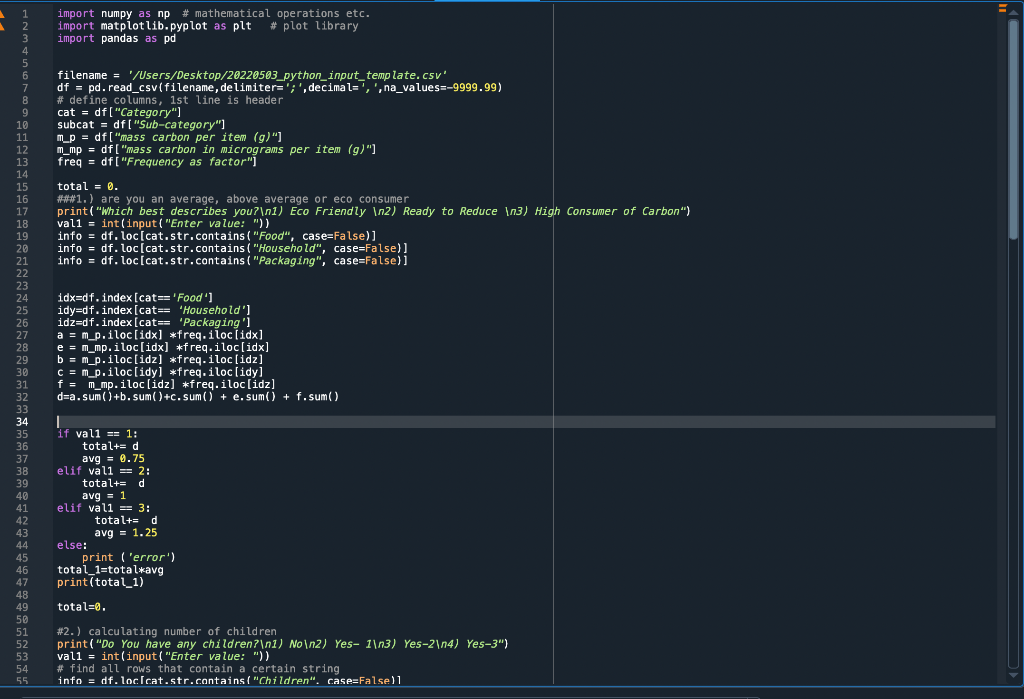1024x699 pixels.
Task: Click the "idx=df.index[cat=='Food']" line
Action: click(x=135, y=299)
